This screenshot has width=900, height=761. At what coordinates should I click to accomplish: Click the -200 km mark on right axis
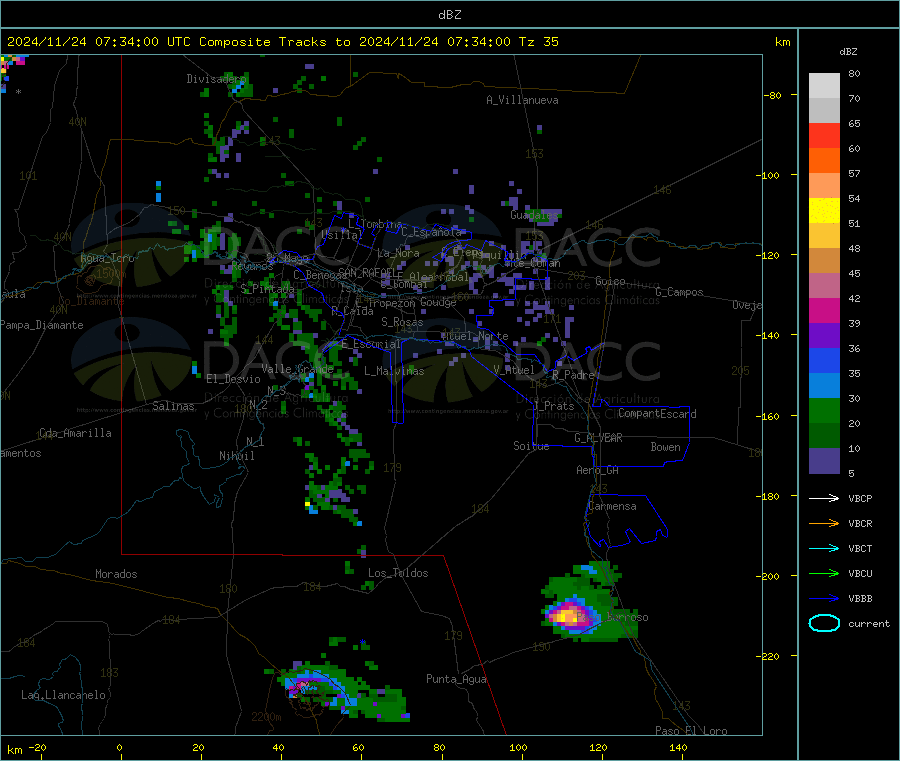click(x=767, y=576)
